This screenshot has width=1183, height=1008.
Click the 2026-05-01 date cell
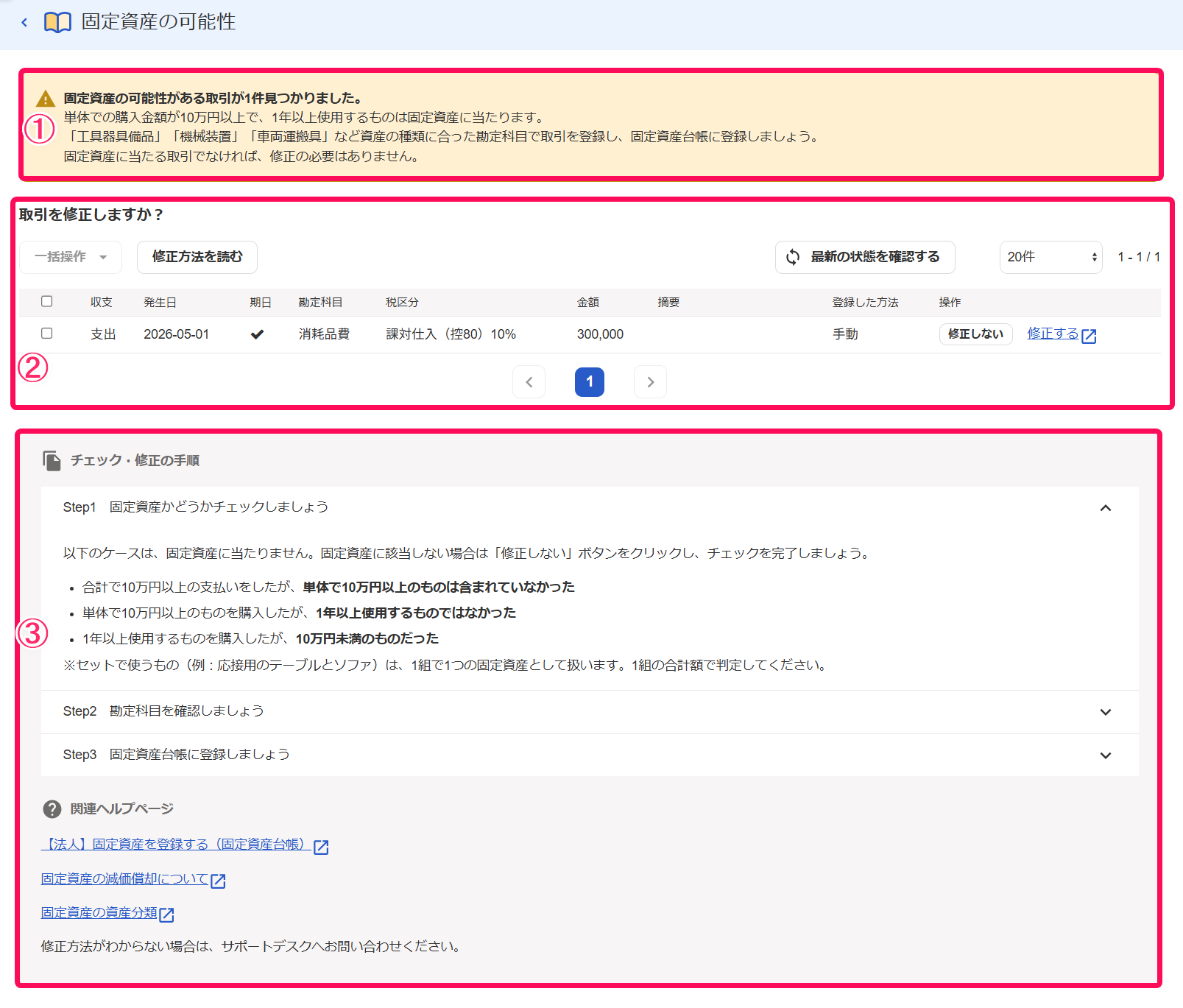coord(176,334)
